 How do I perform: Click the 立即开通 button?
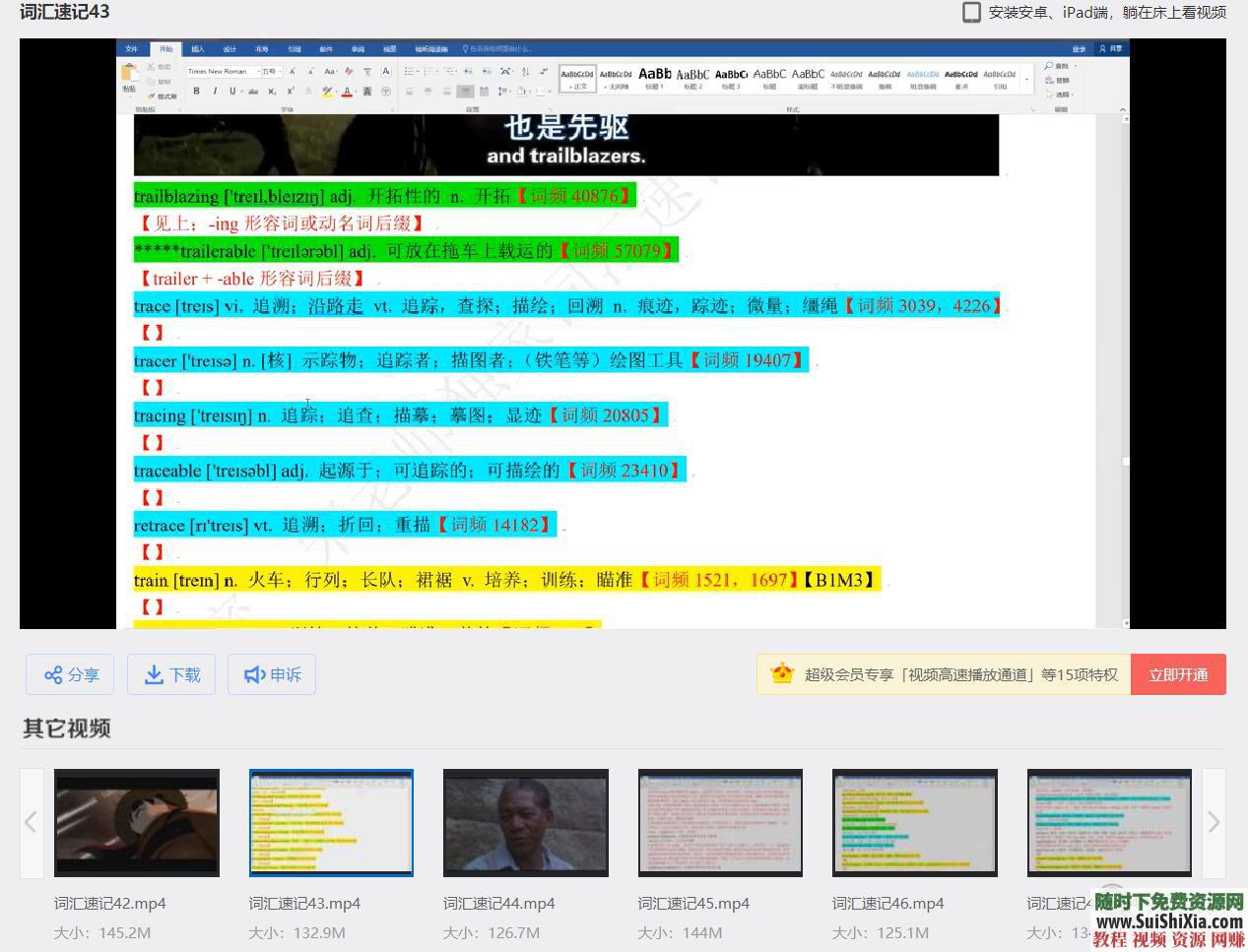pos(1178,674)
